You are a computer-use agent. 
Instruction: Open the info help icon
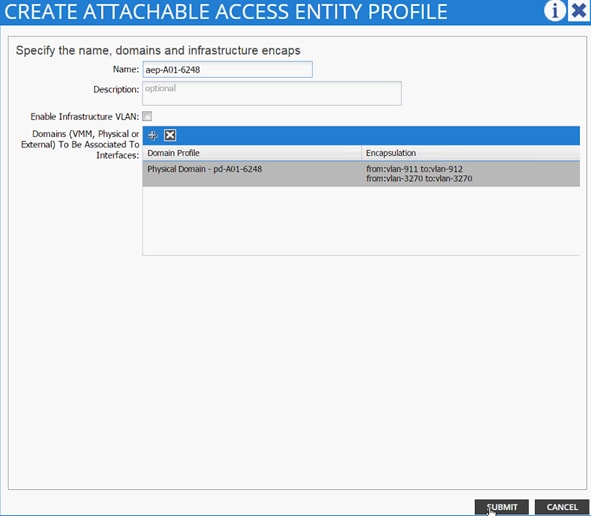(x=554, y=11)
